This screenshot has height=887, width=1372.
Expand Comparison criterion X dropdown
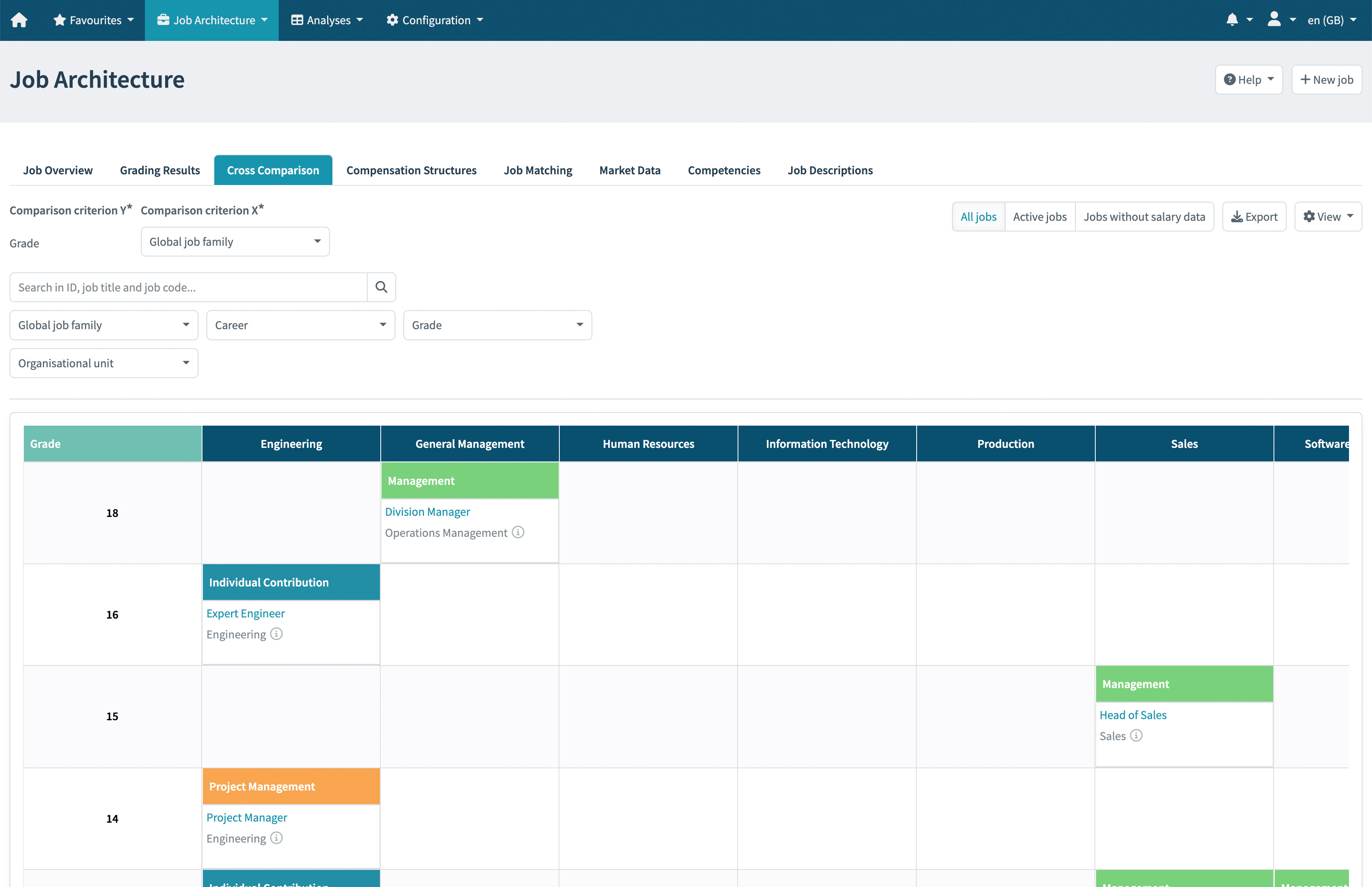[235, 241]
